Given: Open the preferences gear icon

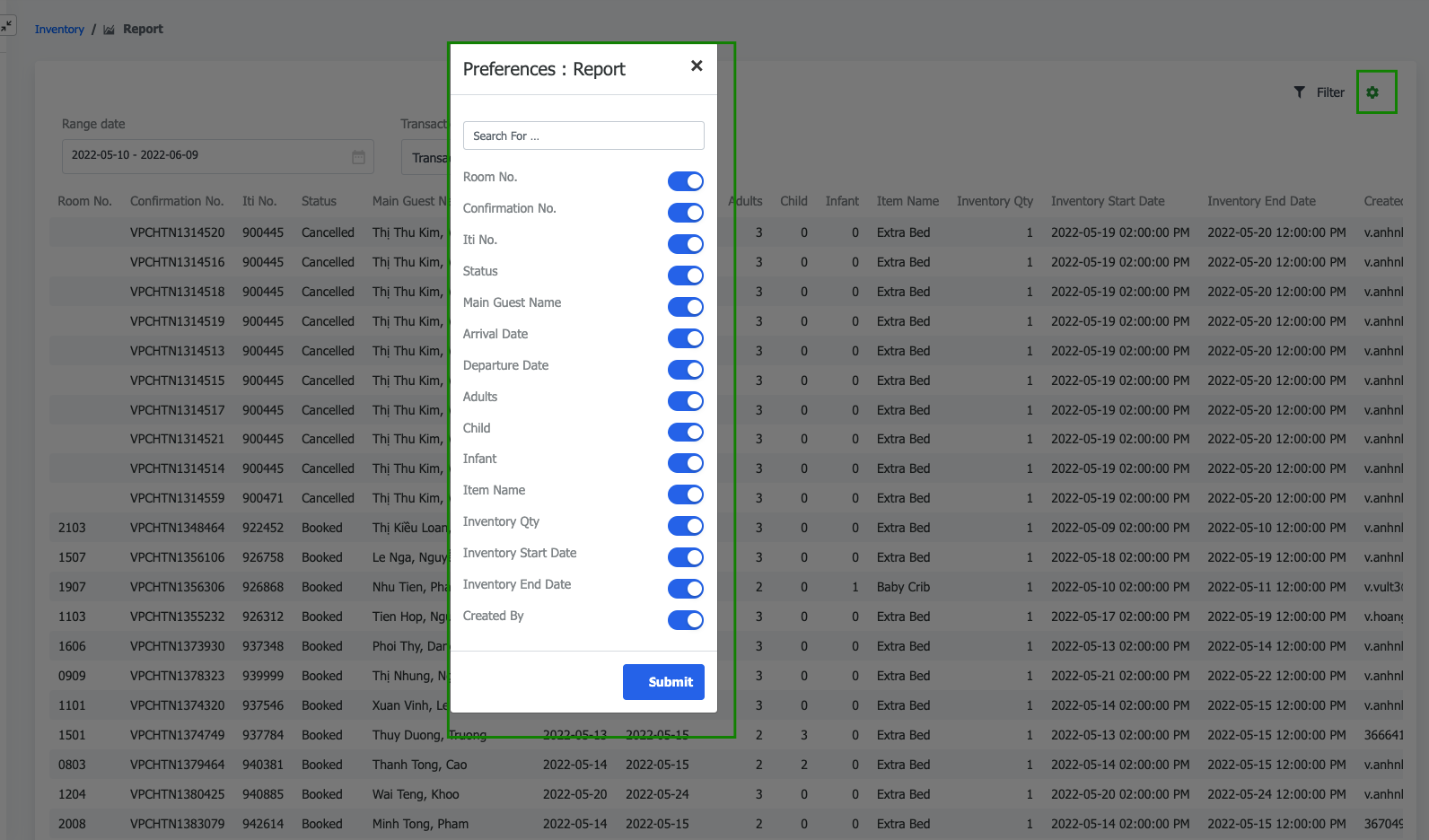Looking at the screenshot, I should pos(1372,92).
